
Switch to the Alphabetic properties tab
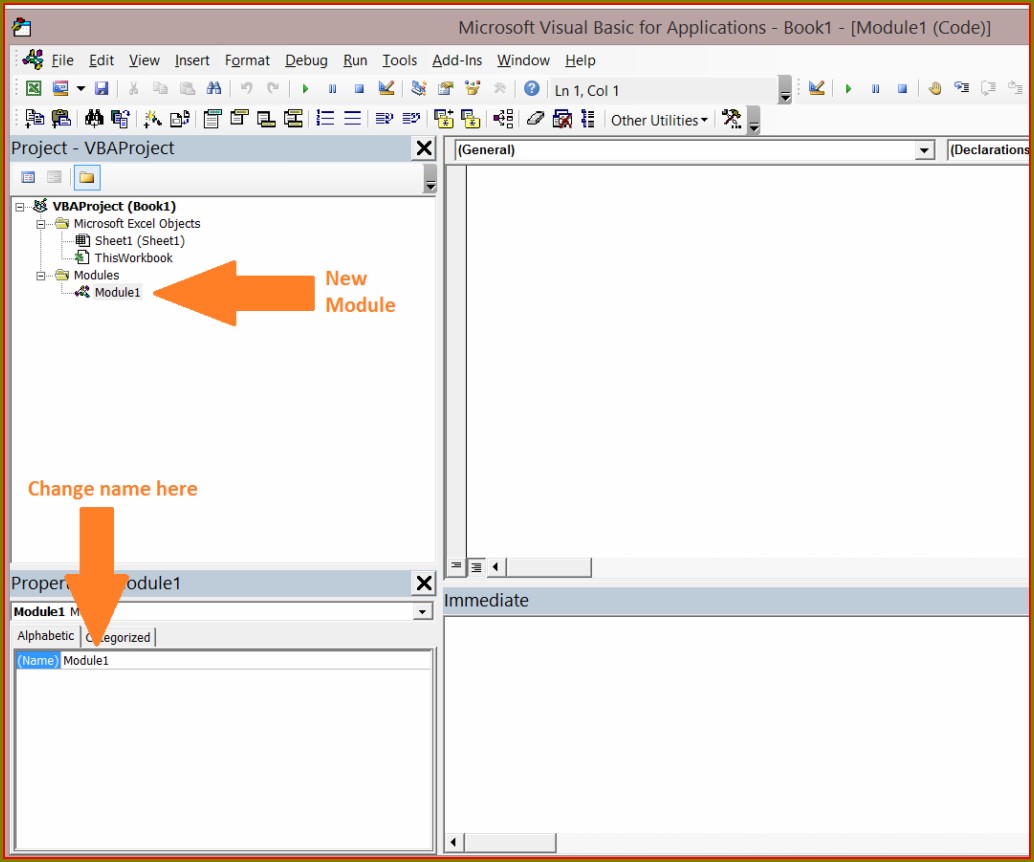point(46,636)
